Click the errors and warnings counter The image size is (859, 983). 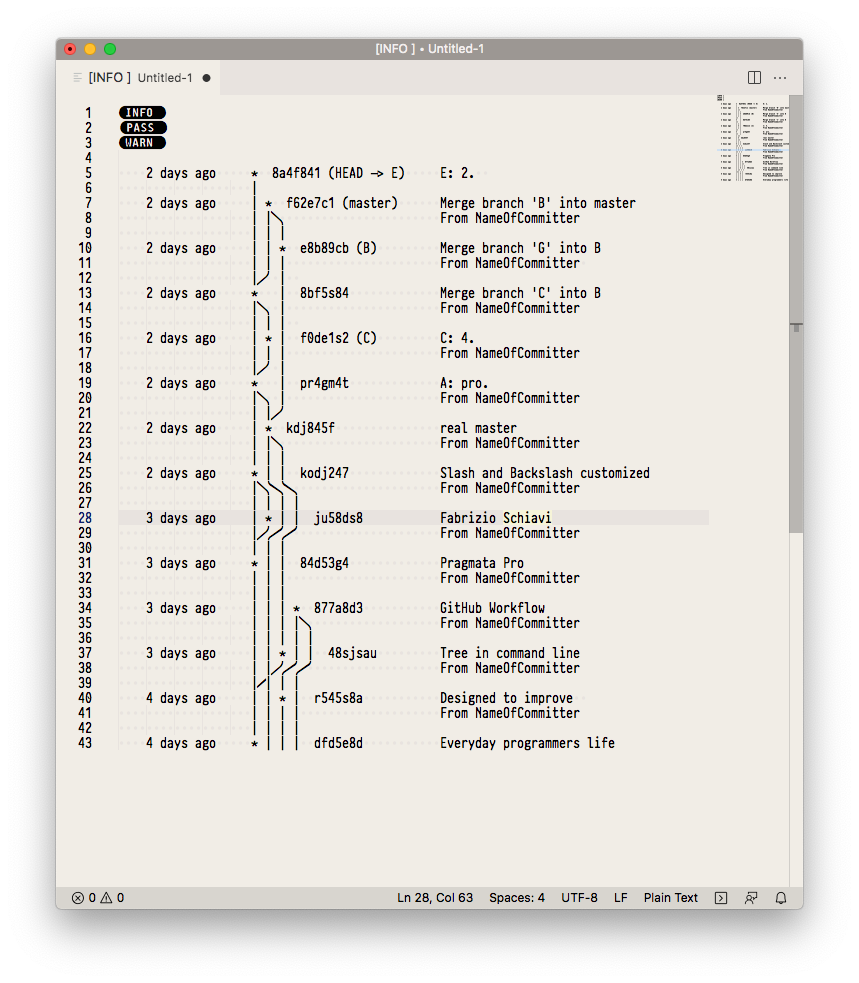click(97, 897)
